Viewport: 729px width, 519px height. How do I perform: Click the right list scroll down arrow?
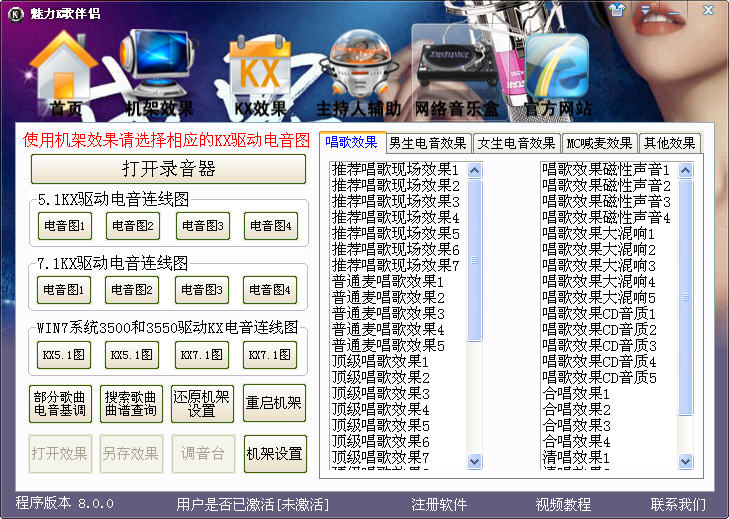coord(685,461)
